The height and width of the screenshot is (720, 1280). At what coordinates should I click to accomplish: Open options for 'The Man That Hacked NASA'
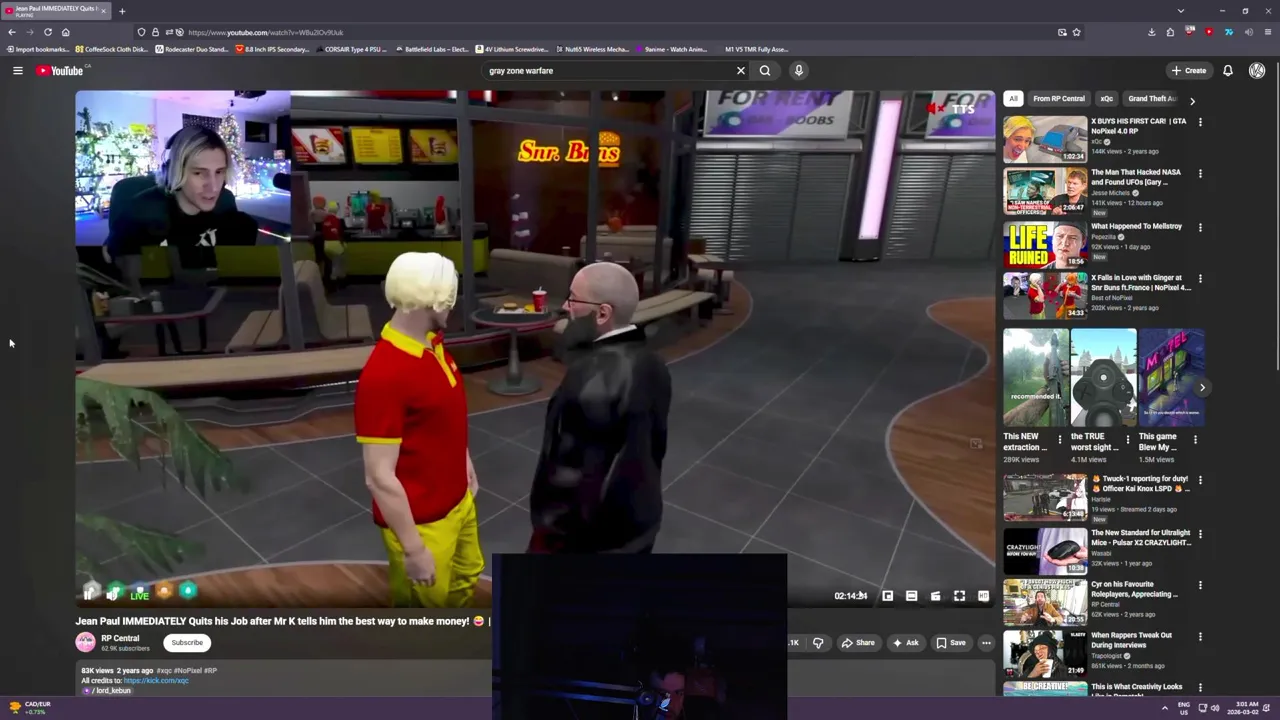1200,173
